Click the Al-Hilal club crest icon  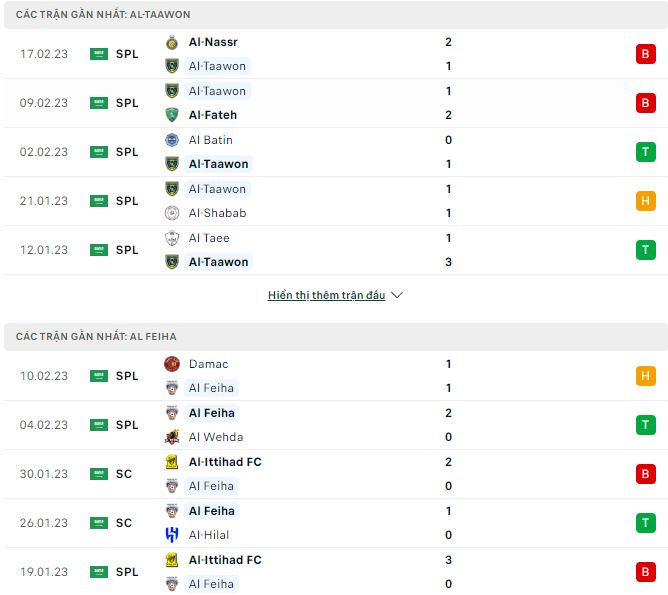tap(172, 535)
